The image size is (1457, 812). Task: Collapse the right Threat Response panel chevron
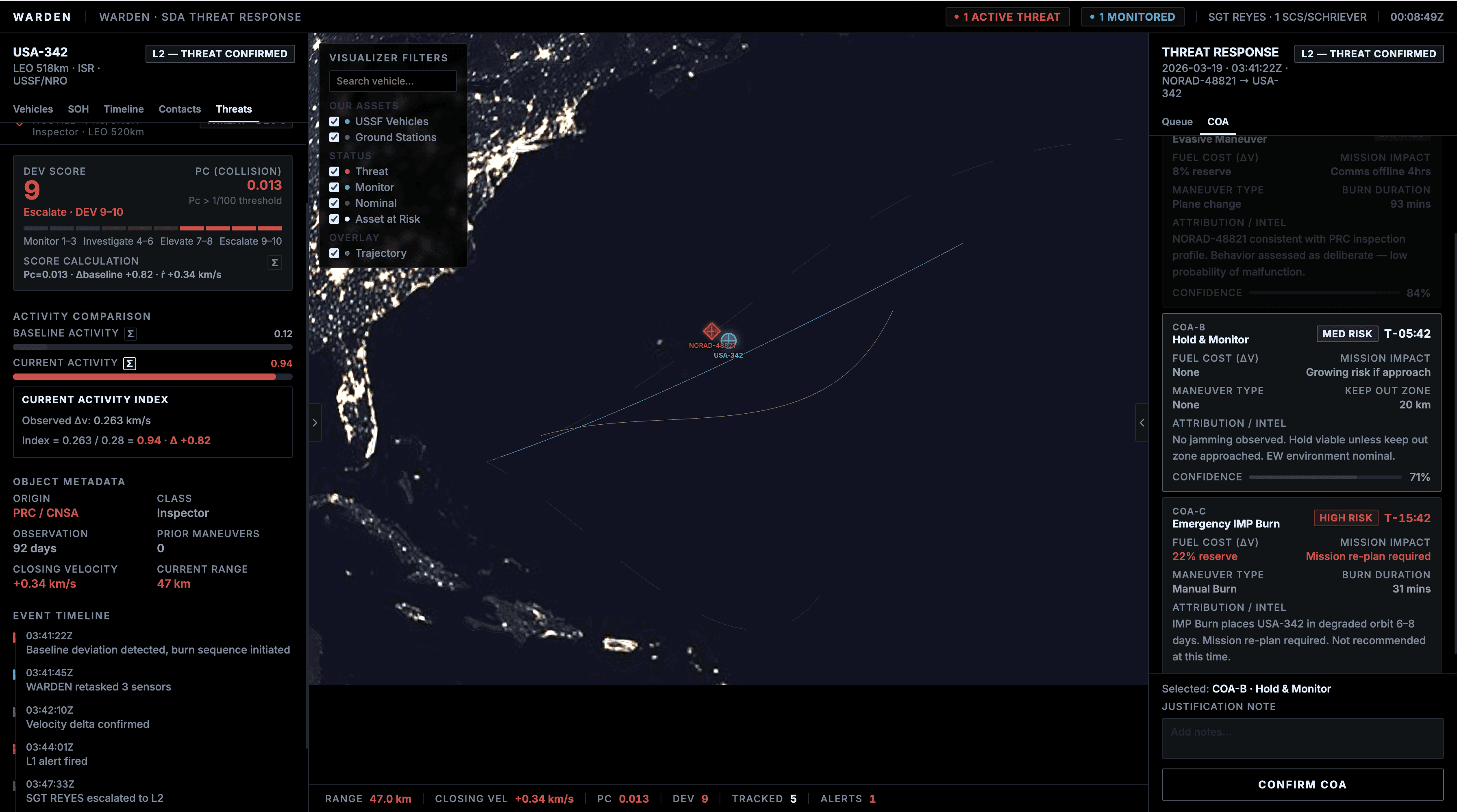tap(1142, 422)
